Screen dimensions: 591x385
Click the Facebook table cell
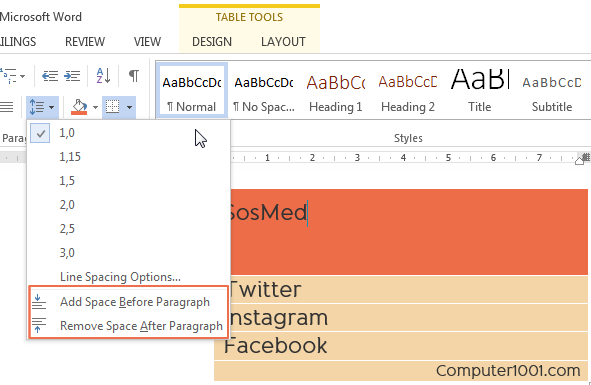[x=401, y=346]
